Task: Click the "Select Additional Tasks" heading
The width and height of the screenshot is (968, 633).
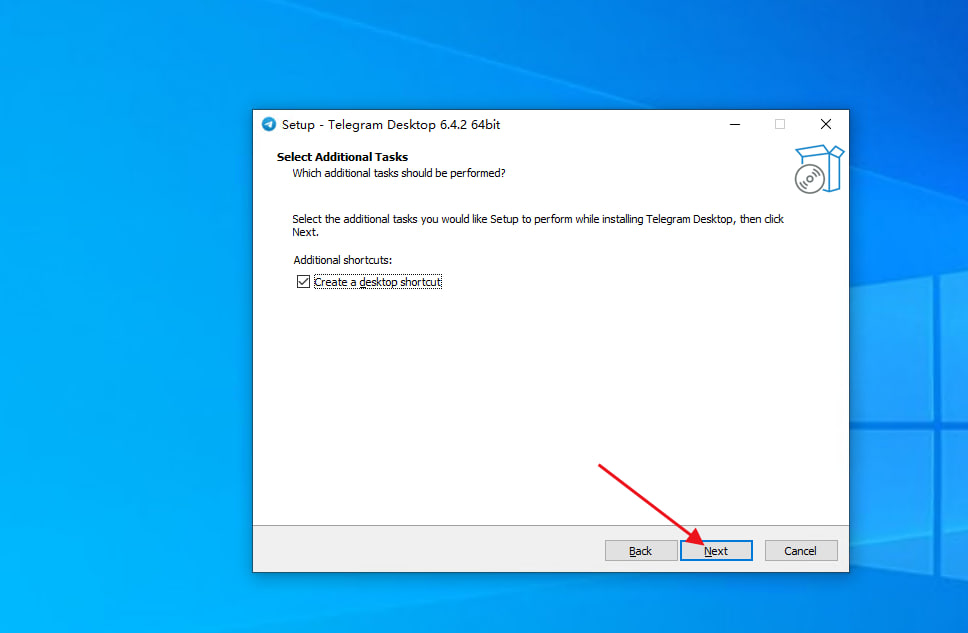Action: coord(342,157)
